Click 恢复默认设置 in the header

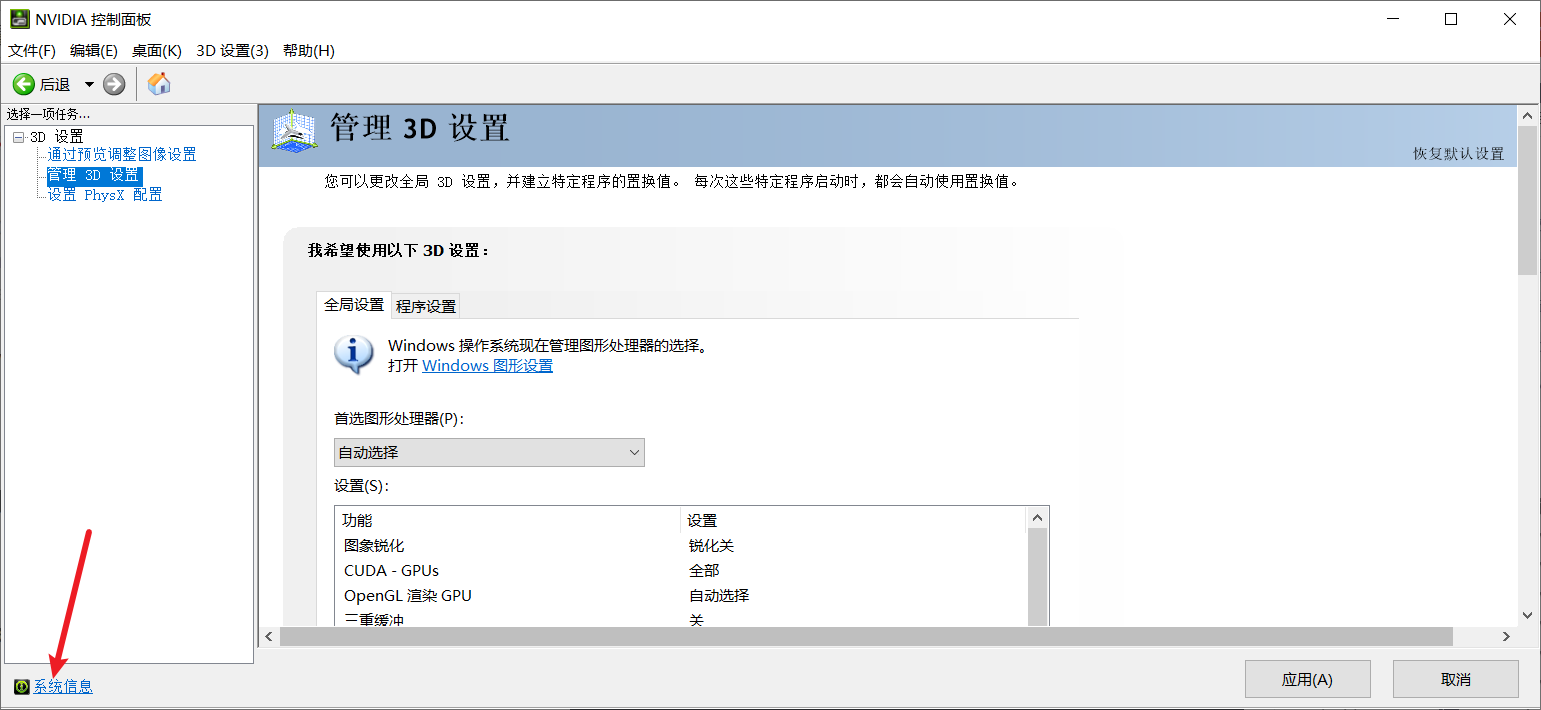(1458, 153)
